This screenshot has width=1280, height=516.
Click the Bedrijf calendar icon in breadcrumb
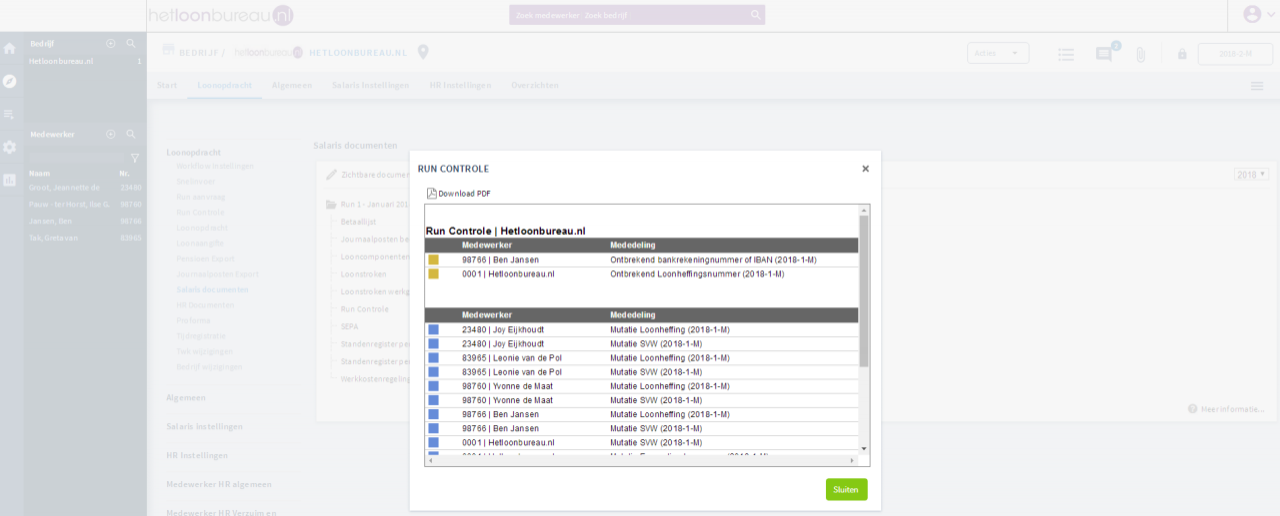169,51
